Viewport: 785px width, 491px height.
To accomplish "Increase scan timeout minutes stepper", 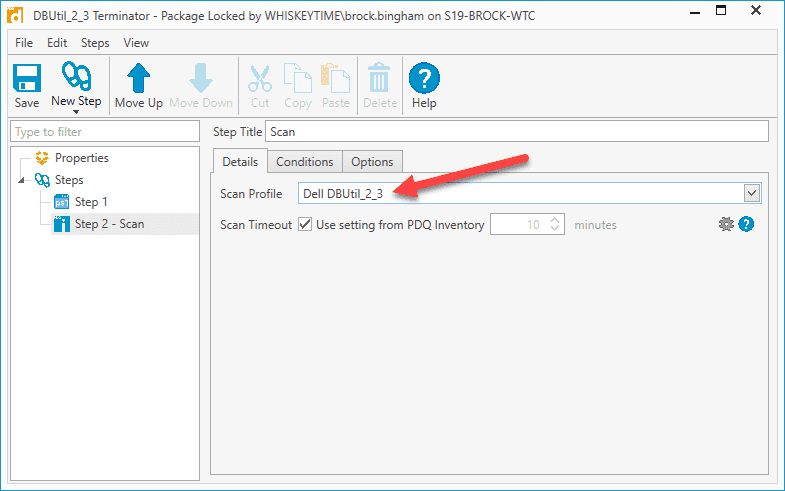I will (x=555, y=220).
